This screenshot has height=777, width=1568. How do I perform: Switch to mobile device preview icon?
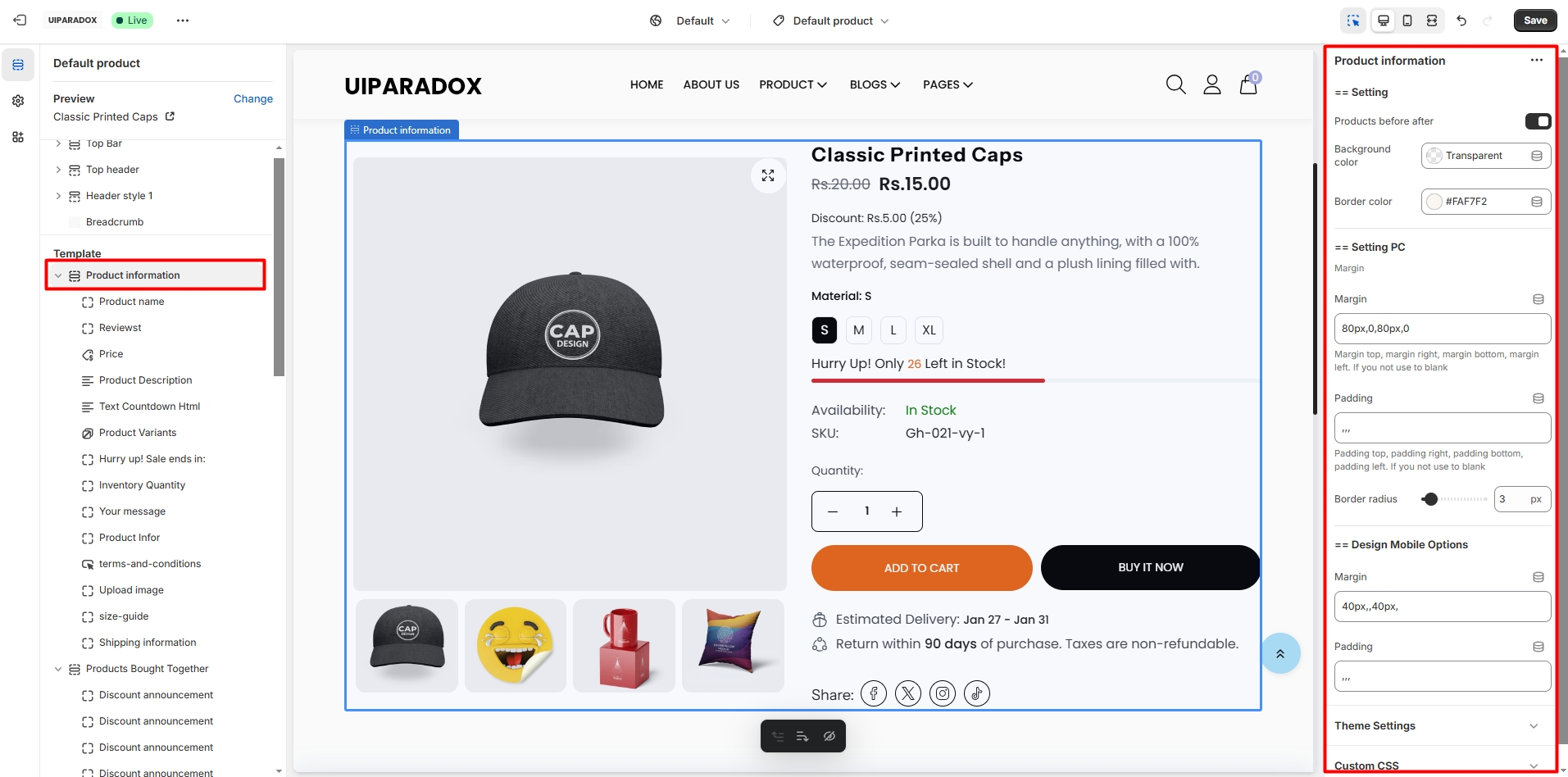click(x=1407, y=20)
